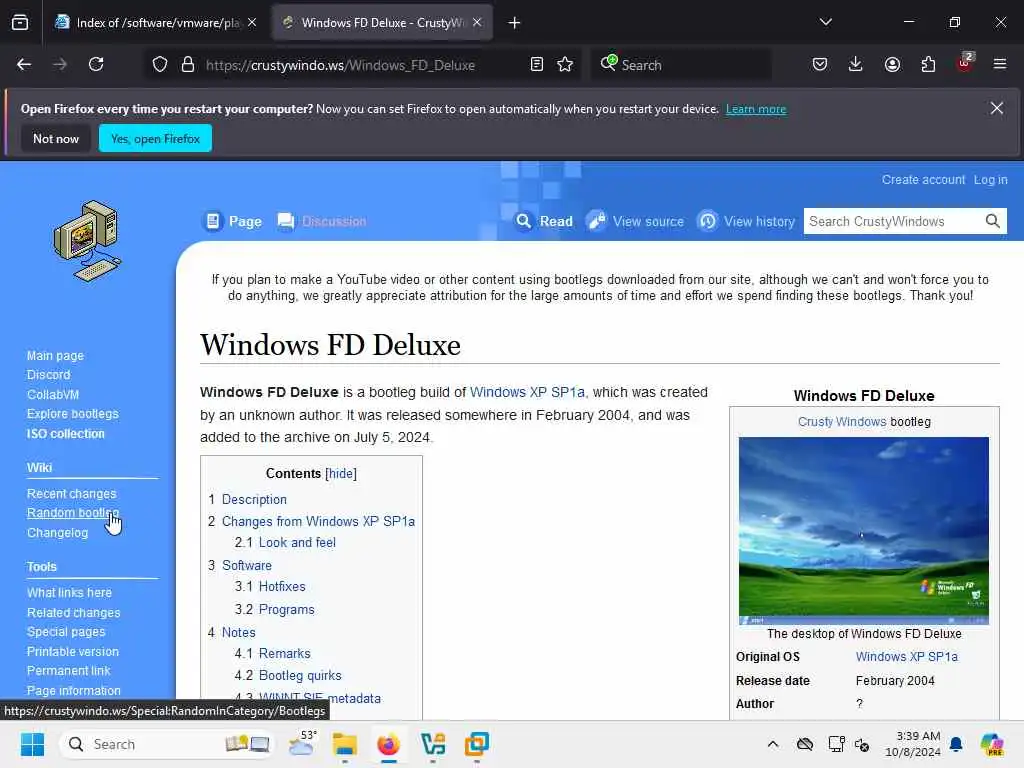Open the Discussion tab

click(x=322, y=221)
